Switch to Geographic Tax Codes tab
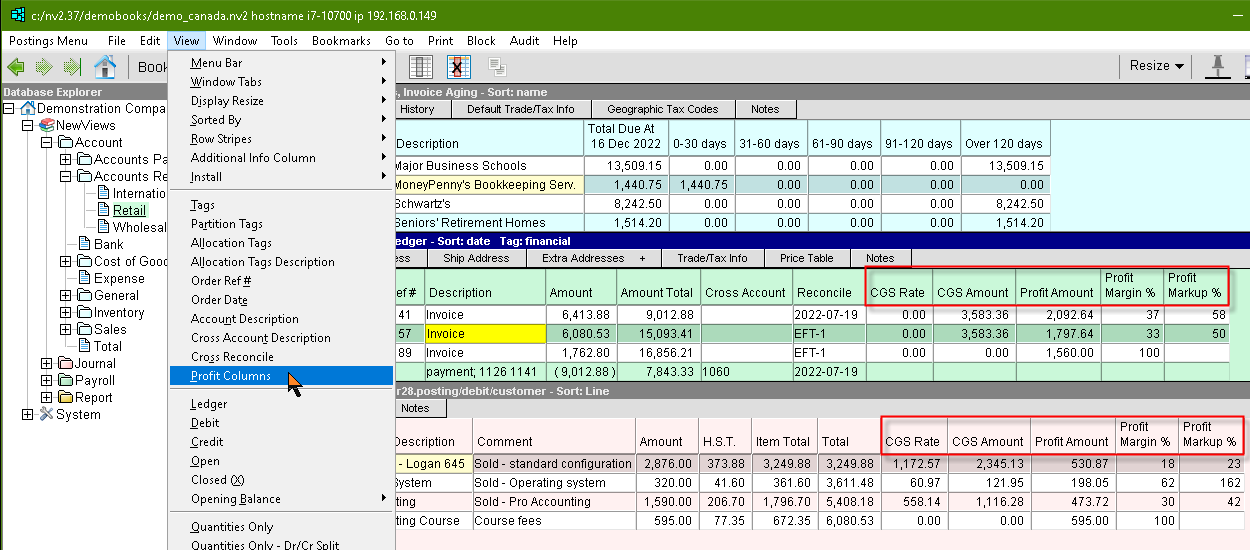Image resolution: width=1250 pixels, height=550 pixels. click(662, 109)
